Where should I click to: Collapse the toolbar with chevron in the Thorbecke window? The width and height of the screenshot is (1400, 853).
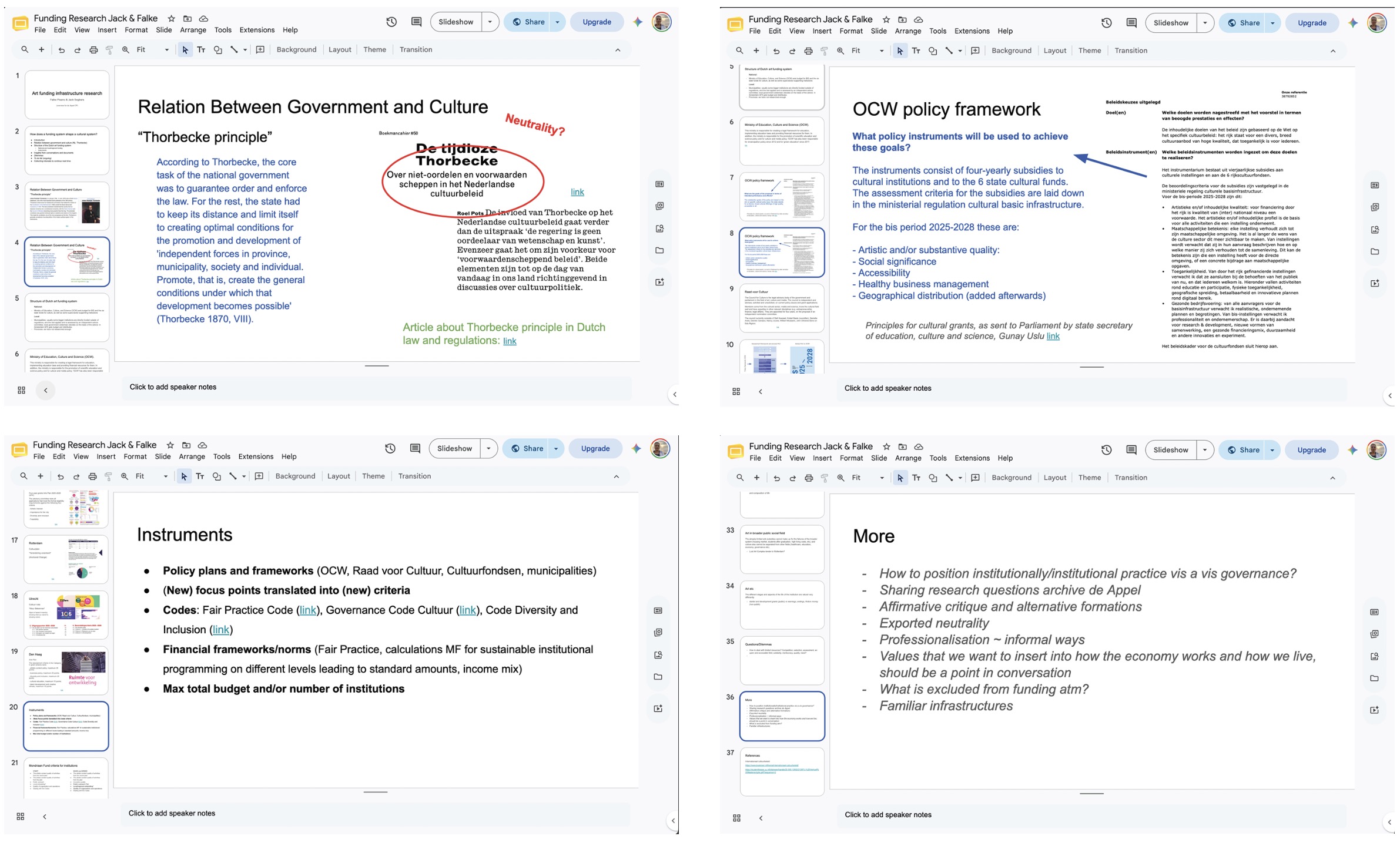(x=618, y=50)
